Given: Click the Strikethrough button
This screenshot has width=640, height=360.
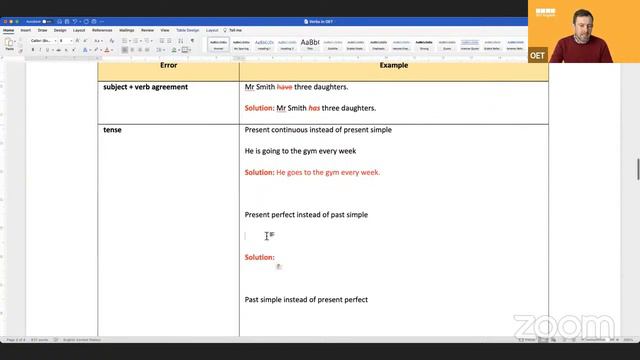Looking at the screenshot, I should (x=58, y=50).
